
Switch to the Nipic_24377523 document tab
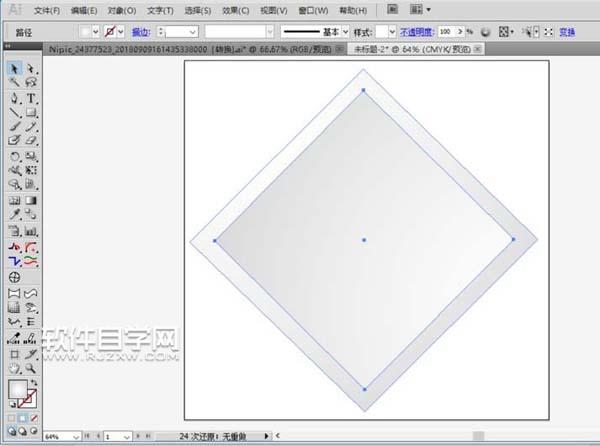[190, 49]
